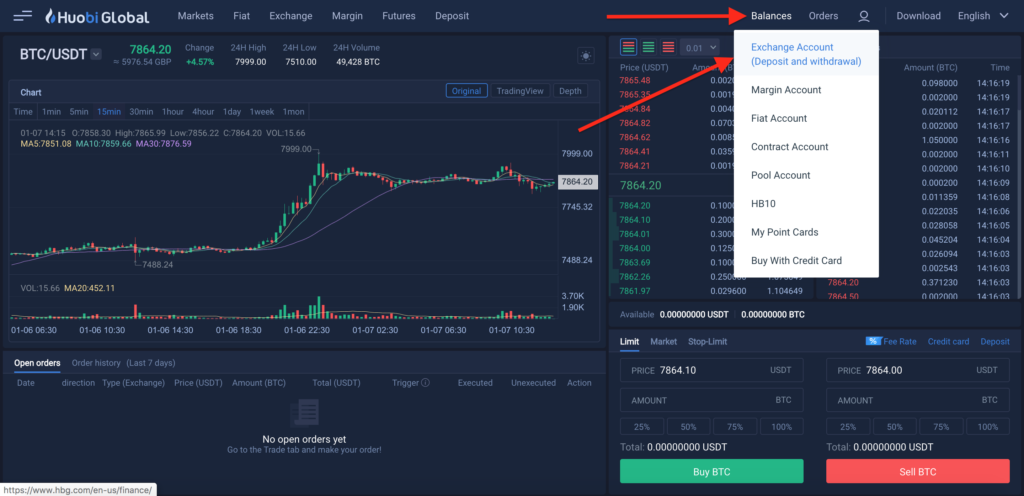Click the buy PRICE field showing 7864.10
This screenshot has height=496, width=1024.
click(711, 370)
